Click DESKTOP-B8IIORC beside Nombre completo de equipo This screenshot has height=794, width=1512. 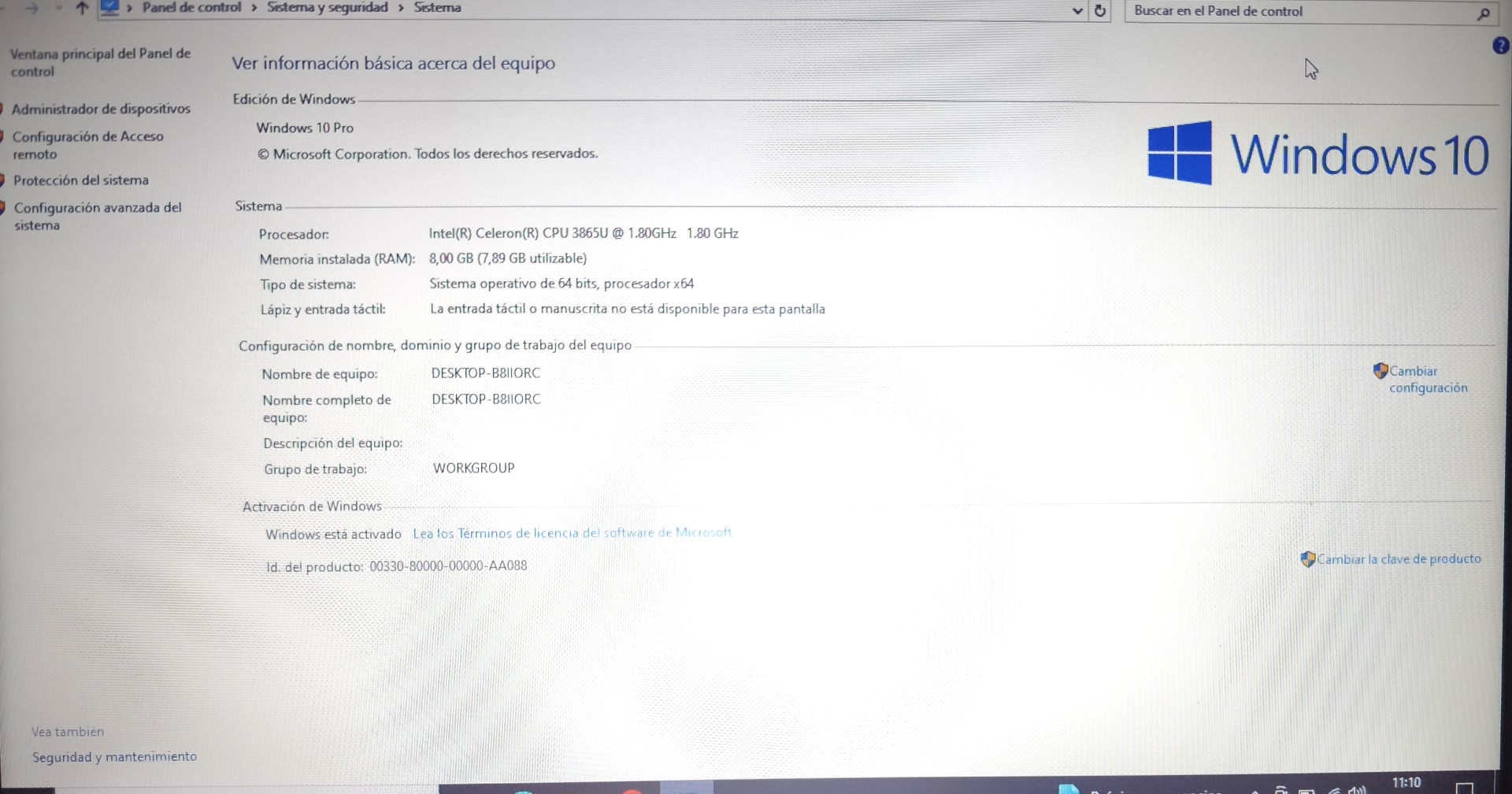pos(486,399)
